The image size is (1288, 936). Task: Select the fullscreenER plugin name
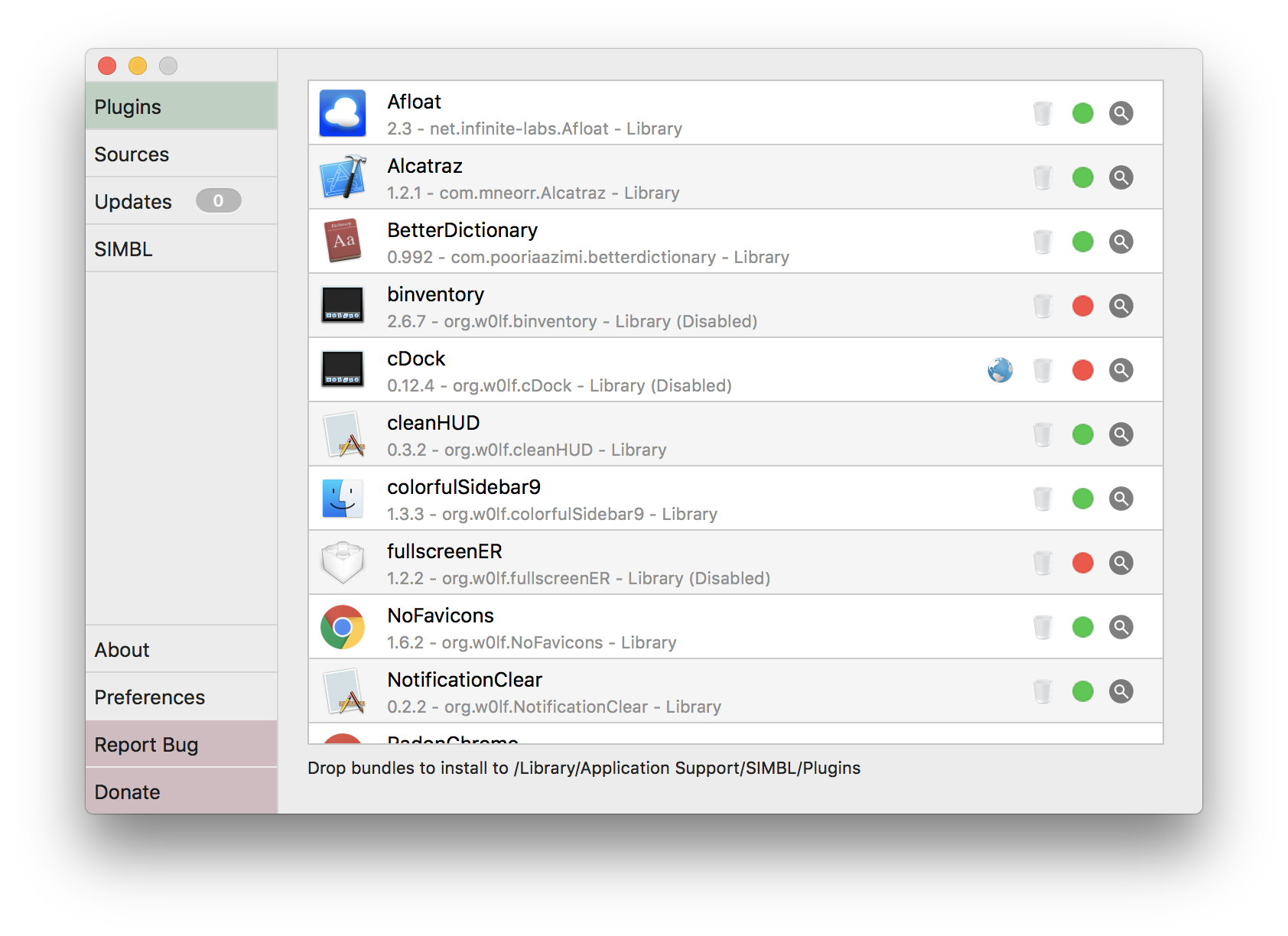[444, 551]
